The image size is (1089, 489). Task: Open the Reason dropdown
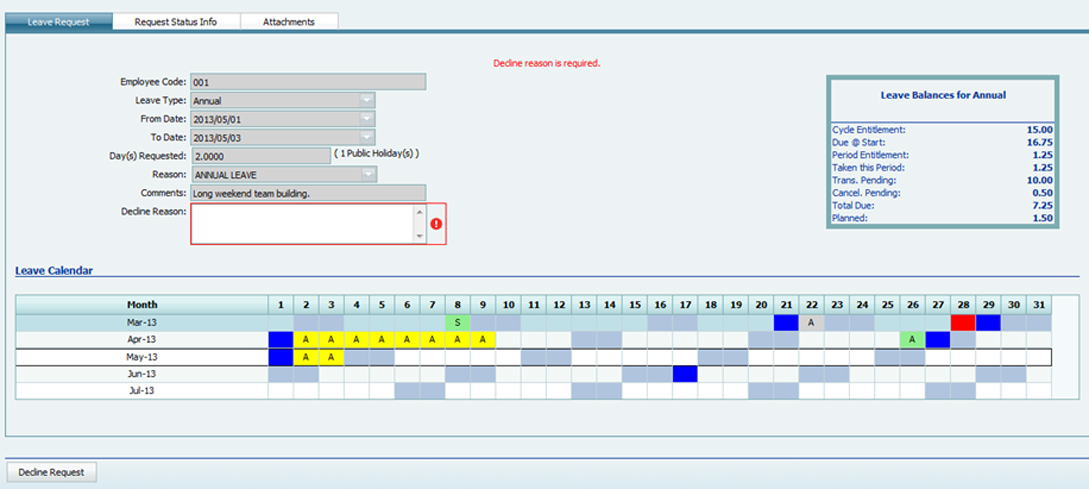click(x=367, y=174)
